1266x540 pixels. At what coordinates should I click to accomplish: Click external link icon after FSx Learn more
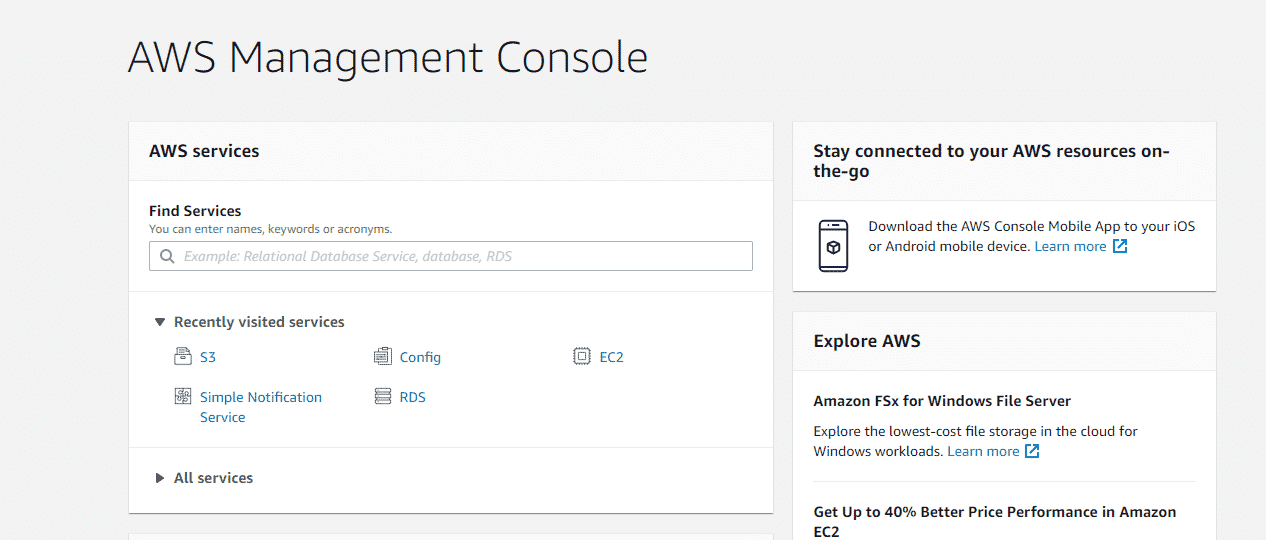tap(1032, 451)
